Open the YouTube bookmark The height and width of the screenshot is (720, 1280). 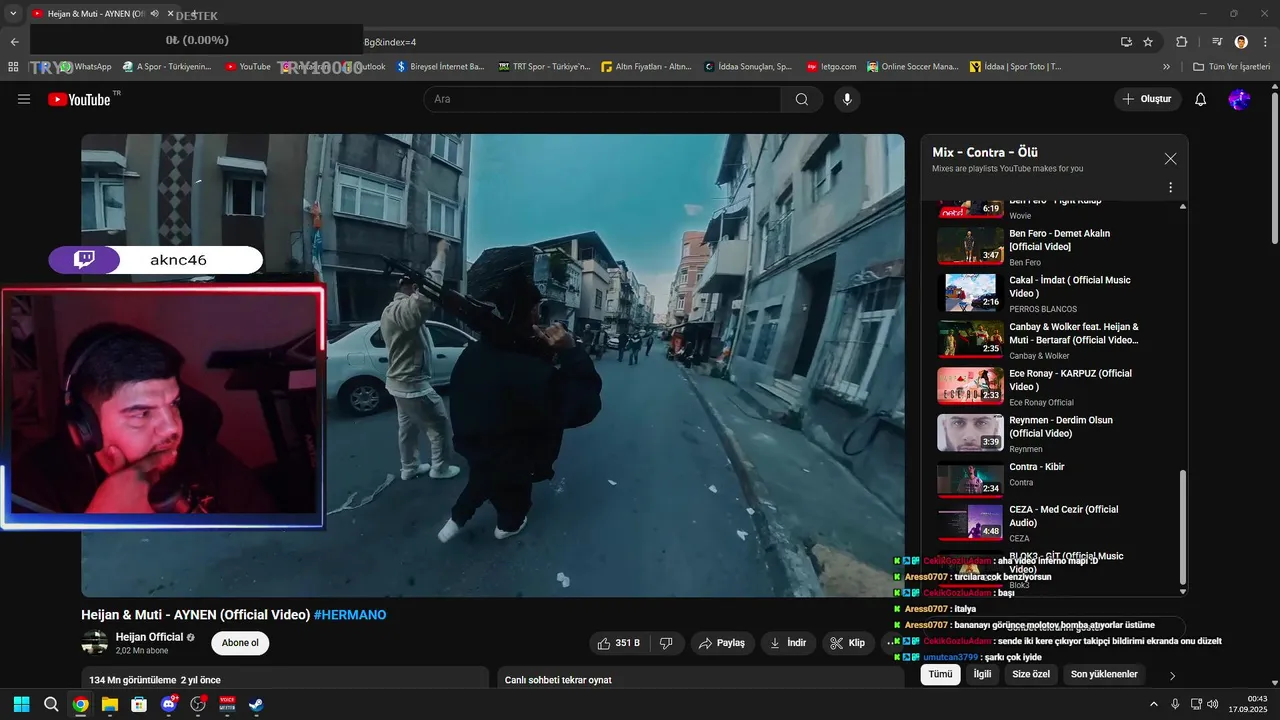pos(248,67)
